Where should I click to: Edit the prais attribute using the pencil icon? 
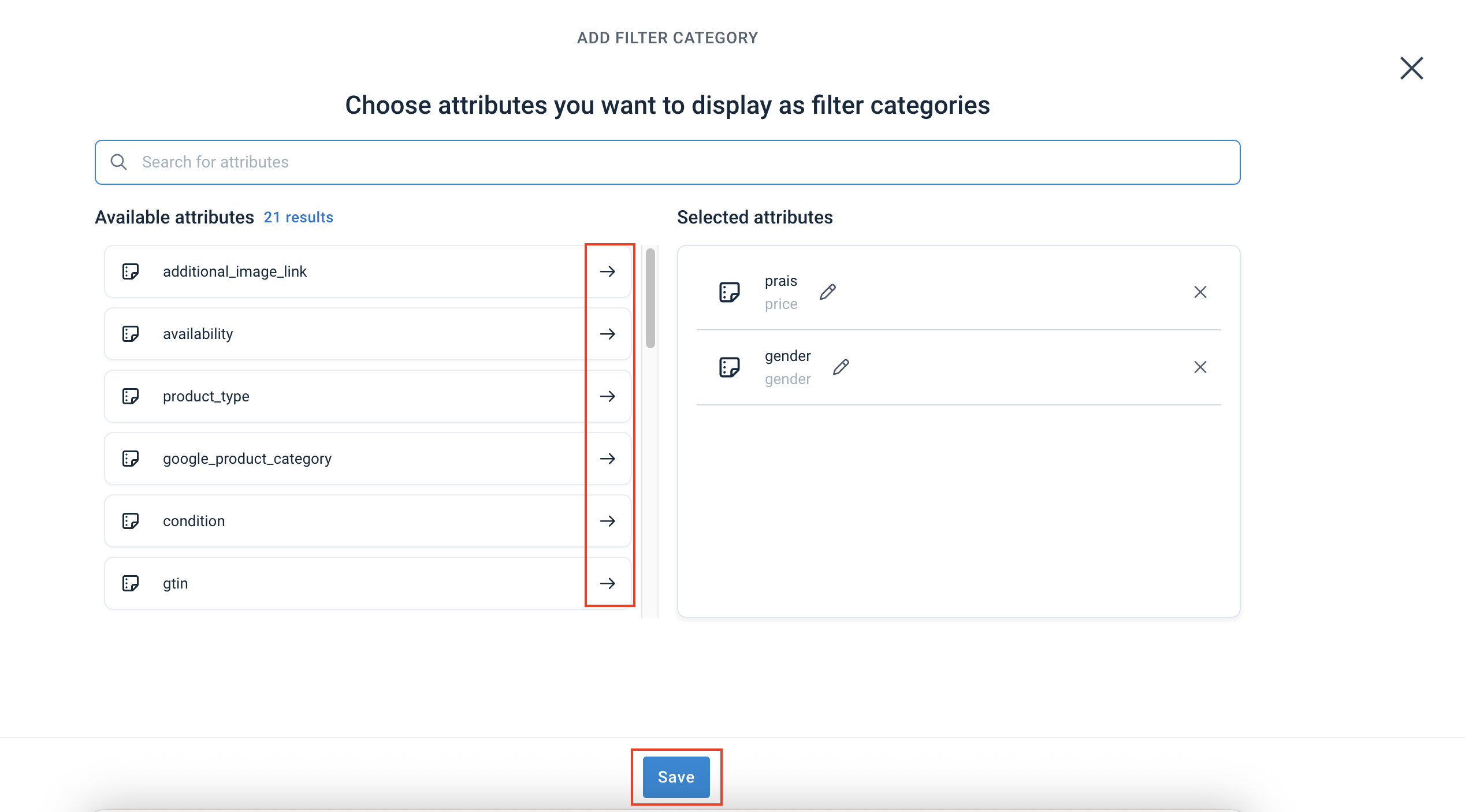(828, 292)
